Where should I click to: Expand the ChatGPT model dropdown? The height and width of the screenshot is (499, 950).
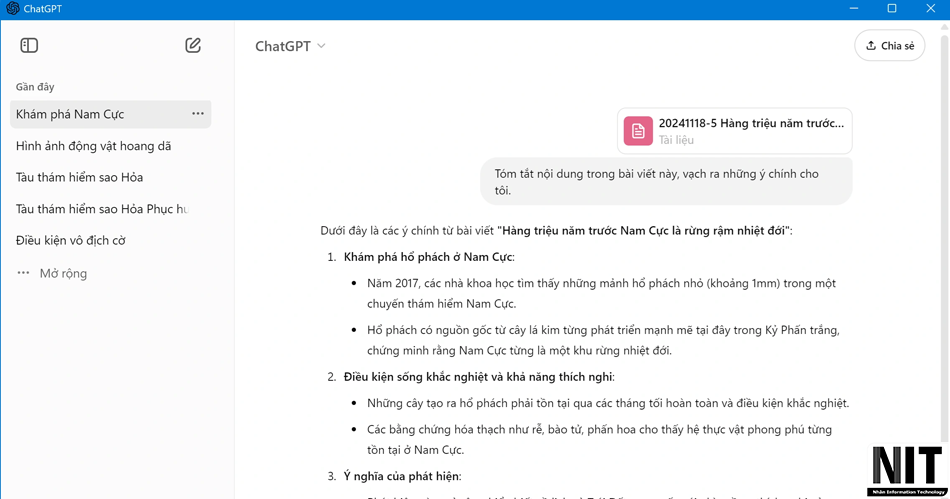tap(290, 46)
